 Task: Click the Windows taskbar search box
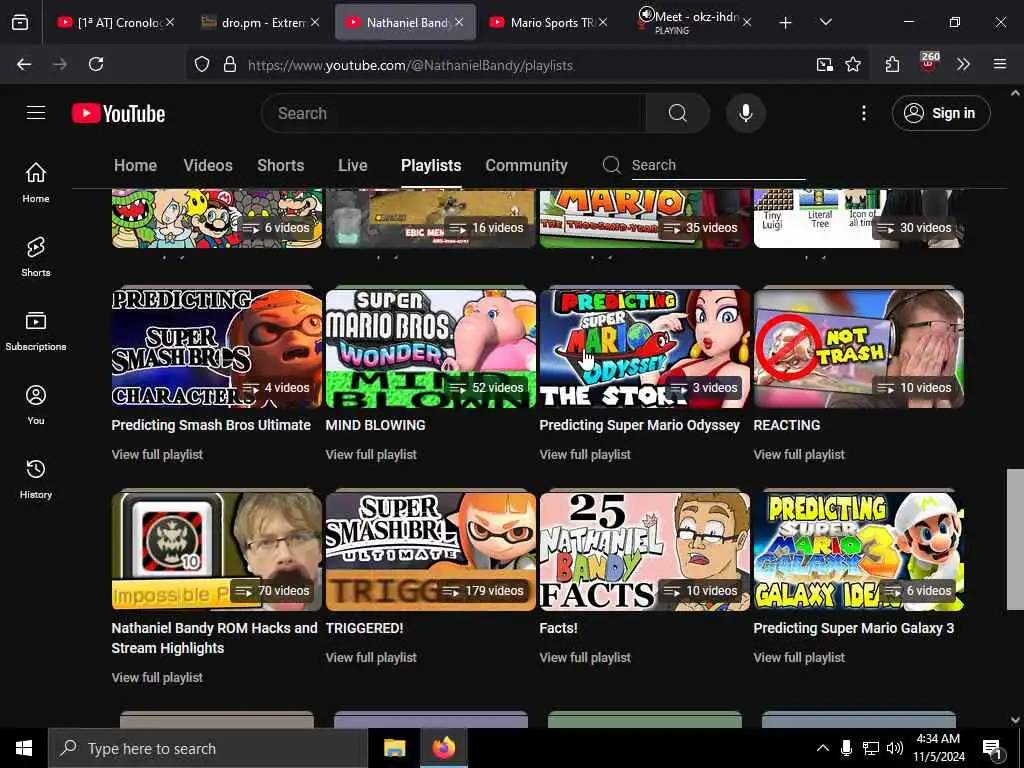[208, 748]
